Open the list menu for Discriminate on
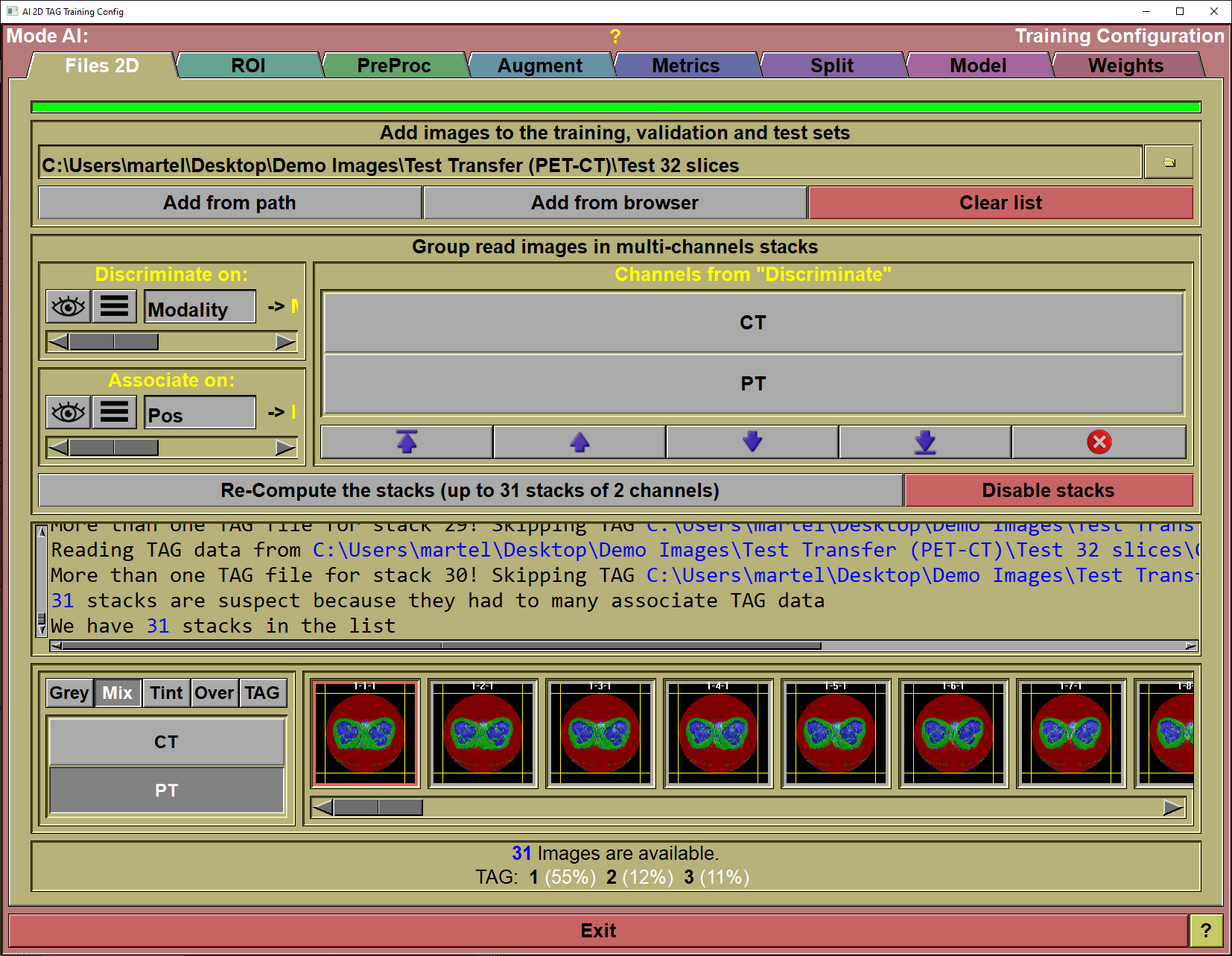Image resolution: width=1232 pixels, height=956 pixels. (115, 306)
